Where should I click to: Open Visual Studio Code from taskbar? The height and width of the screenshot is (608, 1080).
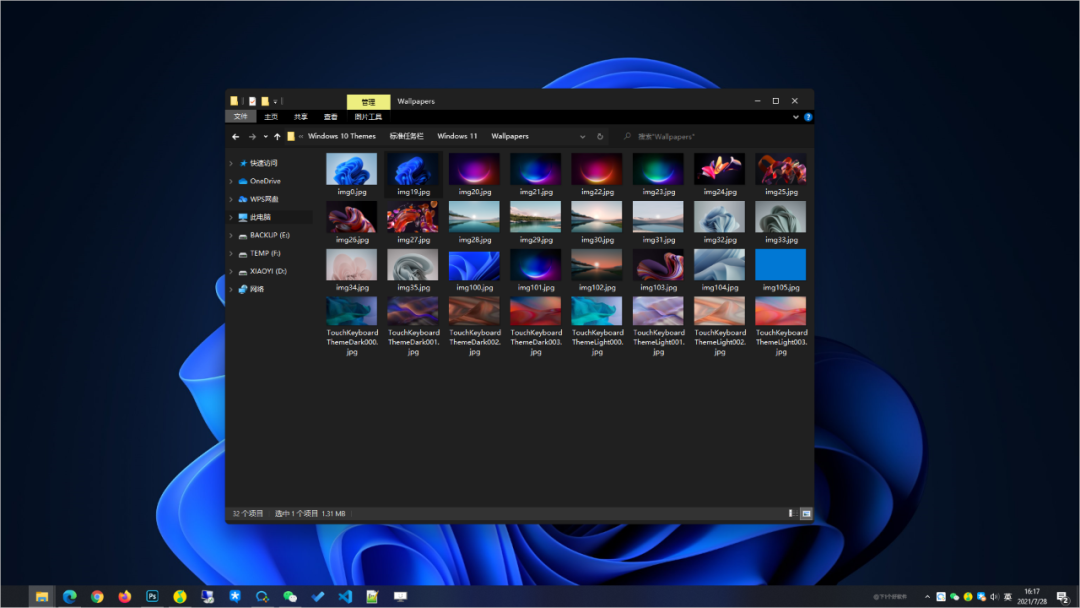(345, 597)
